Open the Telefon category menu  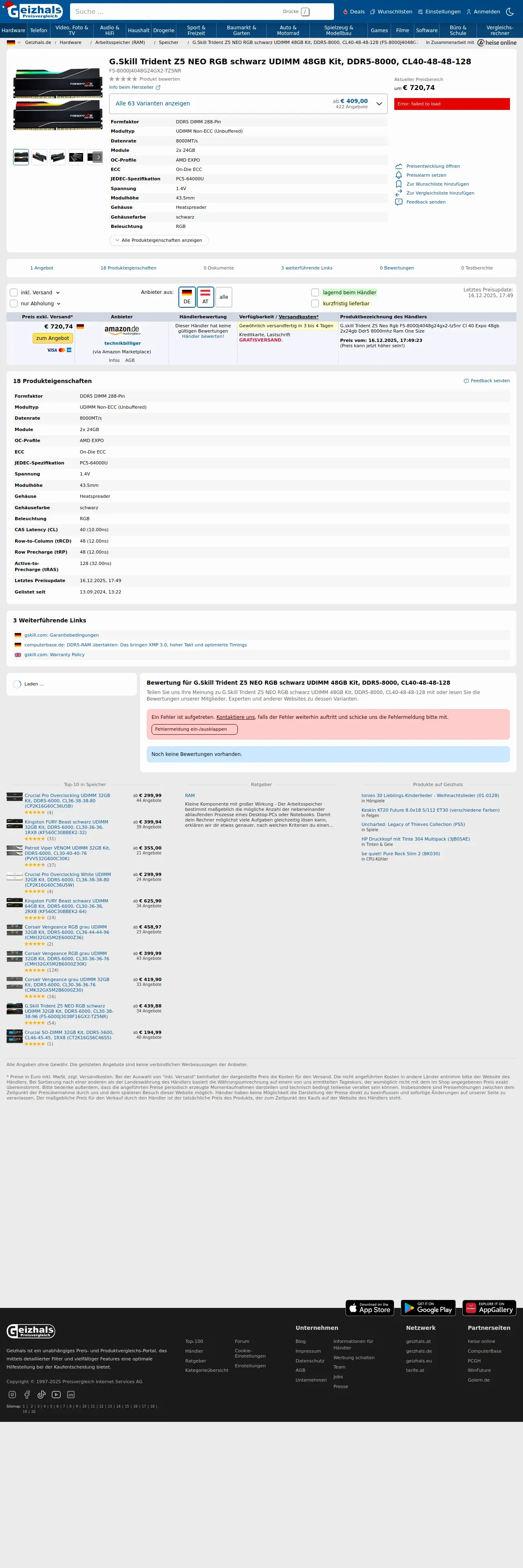[38, 31]
